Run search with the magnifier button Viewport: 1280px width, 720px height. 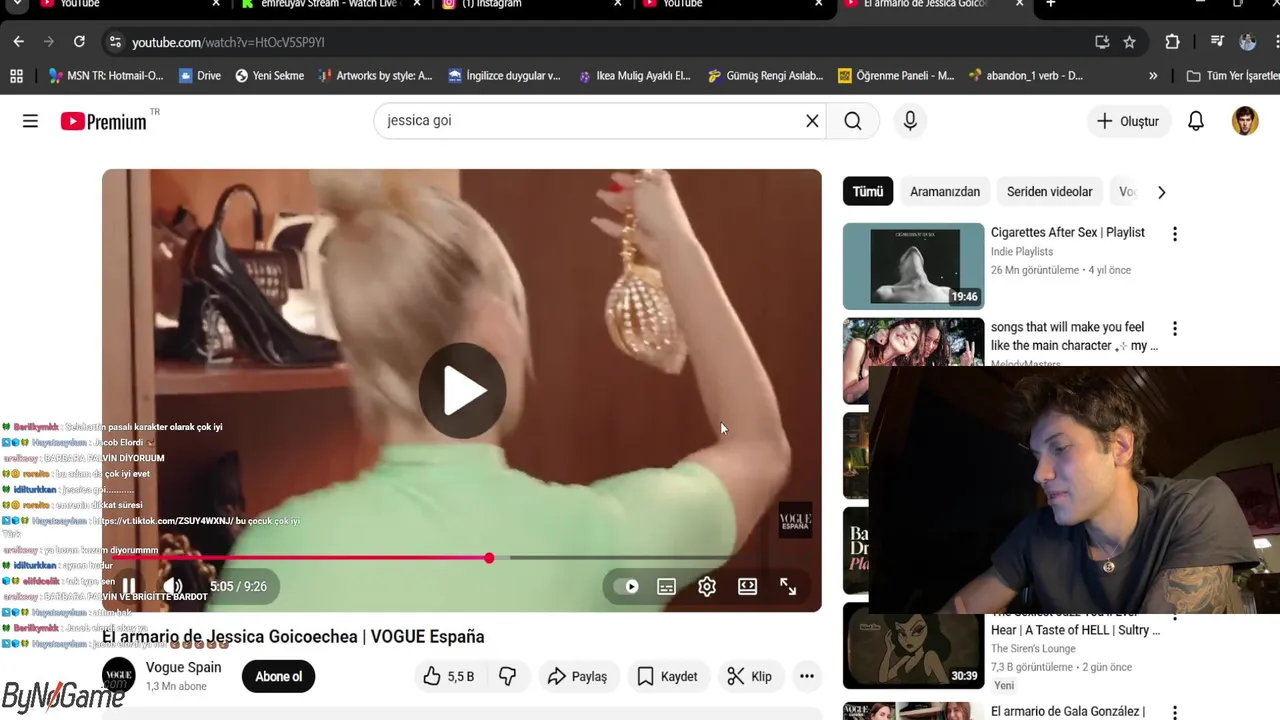[x=852, y=121]
